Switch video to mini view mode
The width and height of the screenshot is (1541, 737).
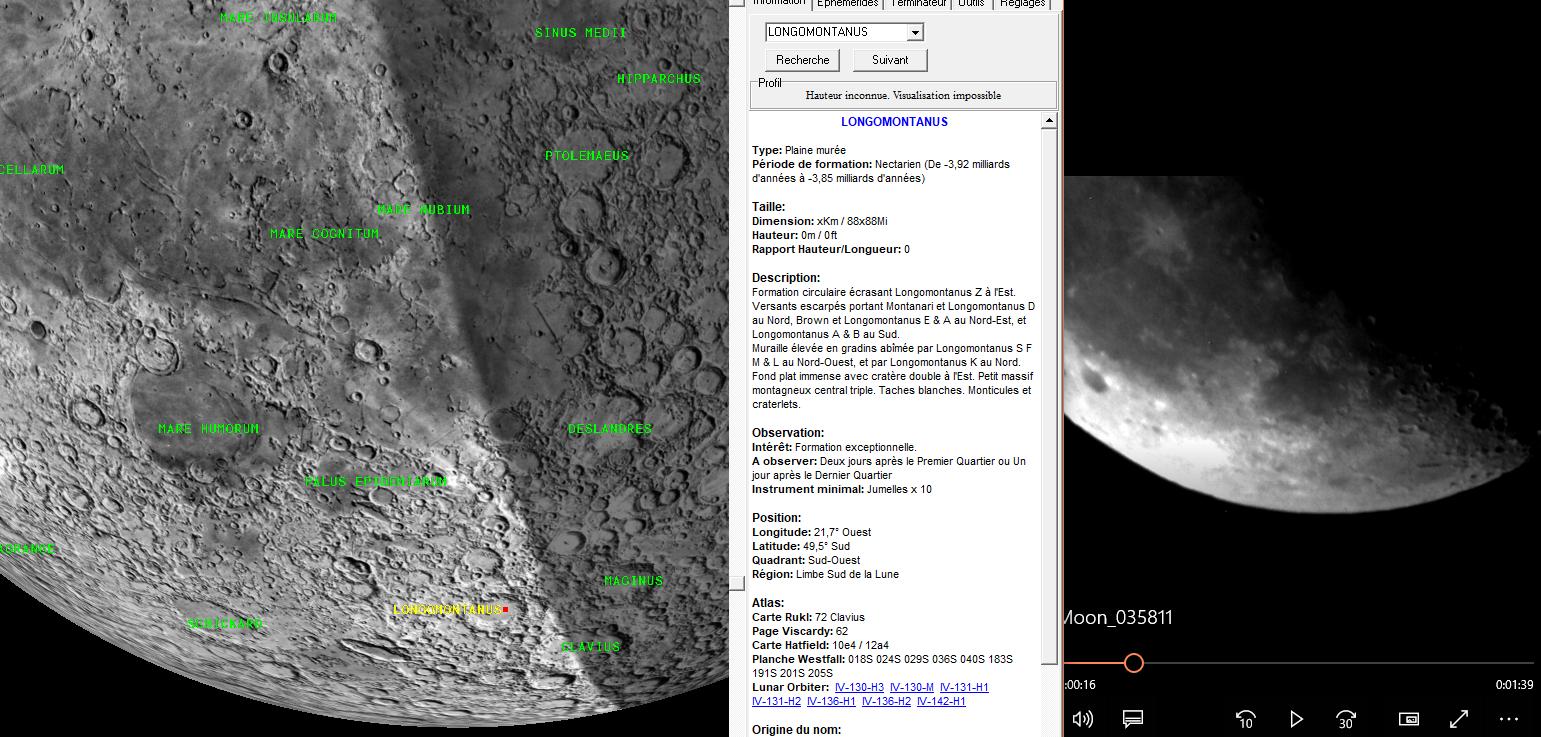point(1408,718)
